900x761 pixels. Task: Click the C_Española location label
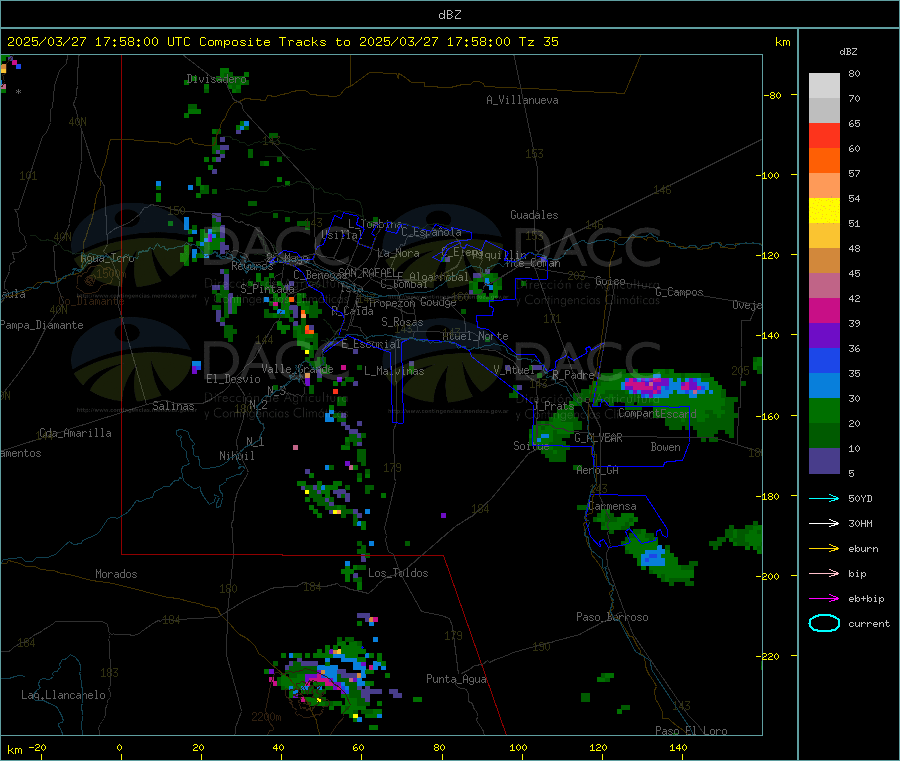coord(432,232)
